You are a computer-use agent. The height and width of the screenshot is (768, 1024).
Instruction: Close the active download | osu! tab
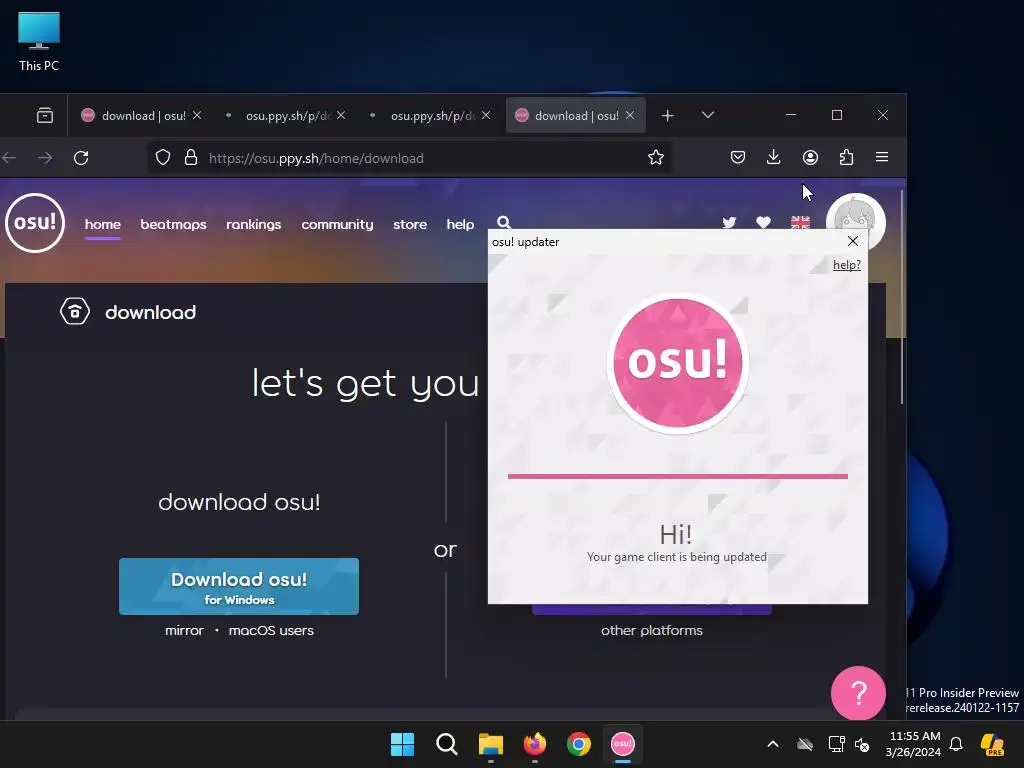point(630,115)
